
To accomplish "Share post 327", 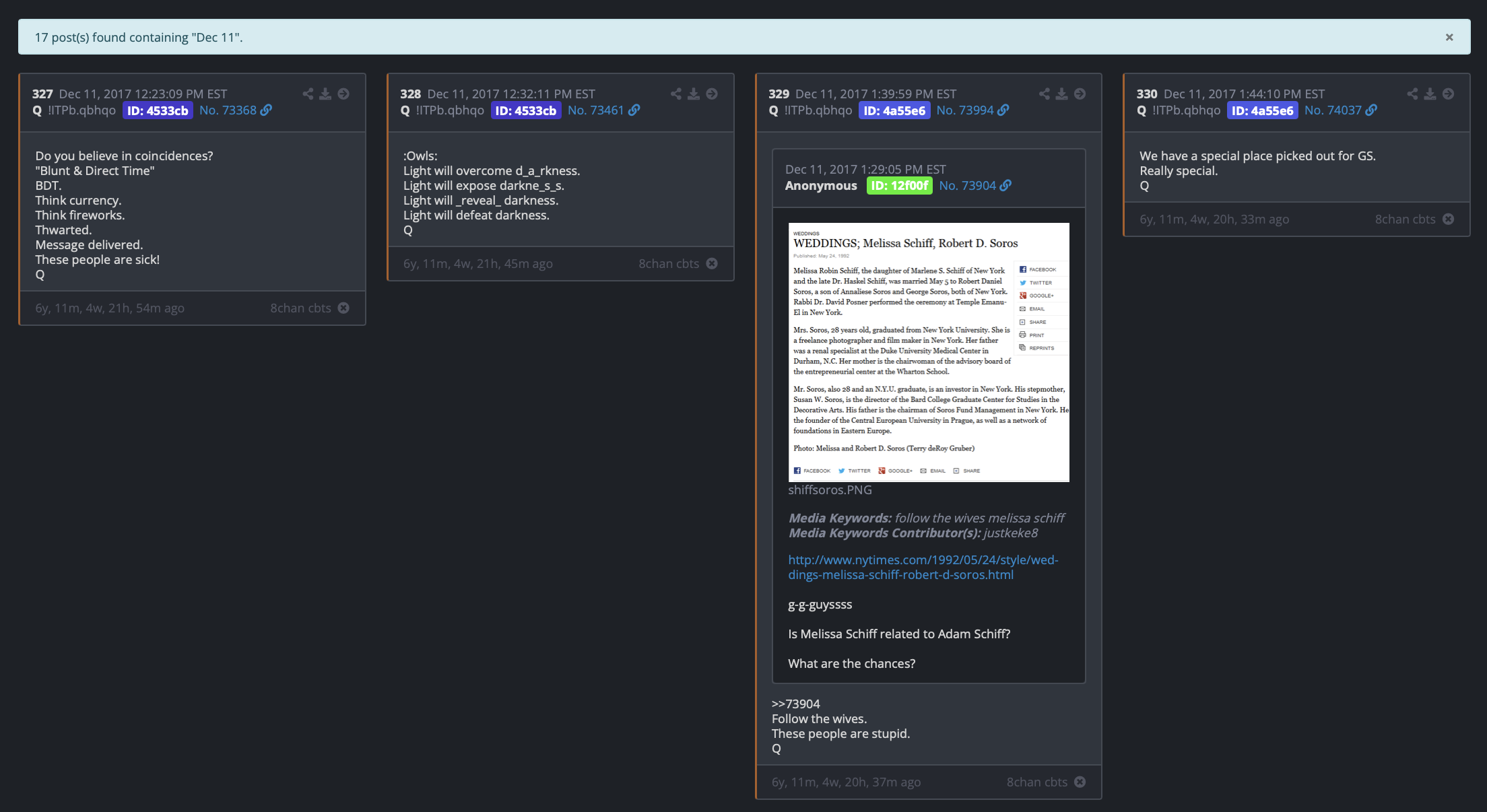I will (x=308, y=94).
